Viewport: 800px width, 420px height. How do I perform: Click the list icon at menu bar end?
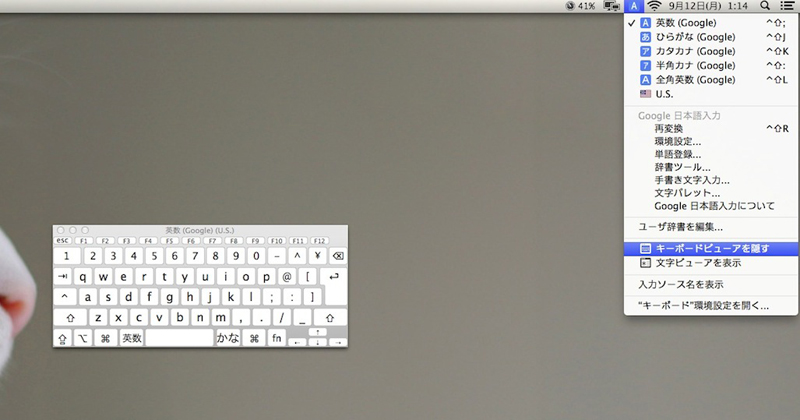pos(787,6)
